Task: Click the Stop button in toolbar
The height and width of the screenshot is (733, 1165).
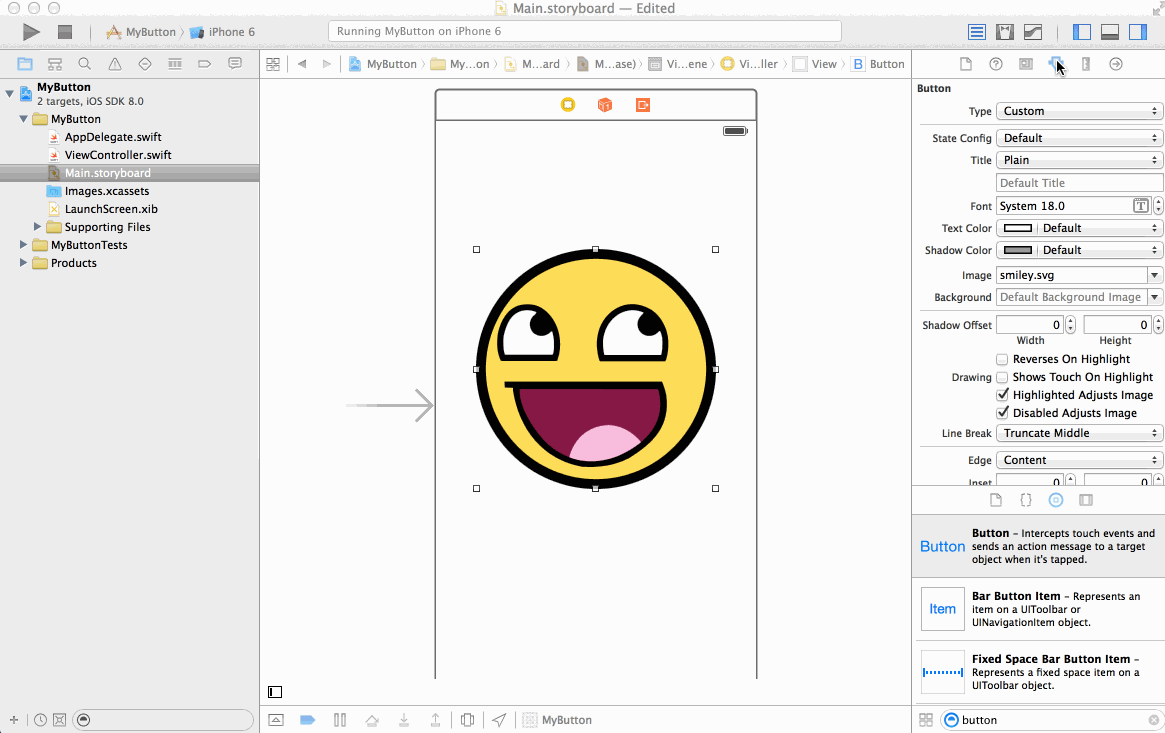Action: click(x=65, y=32)
